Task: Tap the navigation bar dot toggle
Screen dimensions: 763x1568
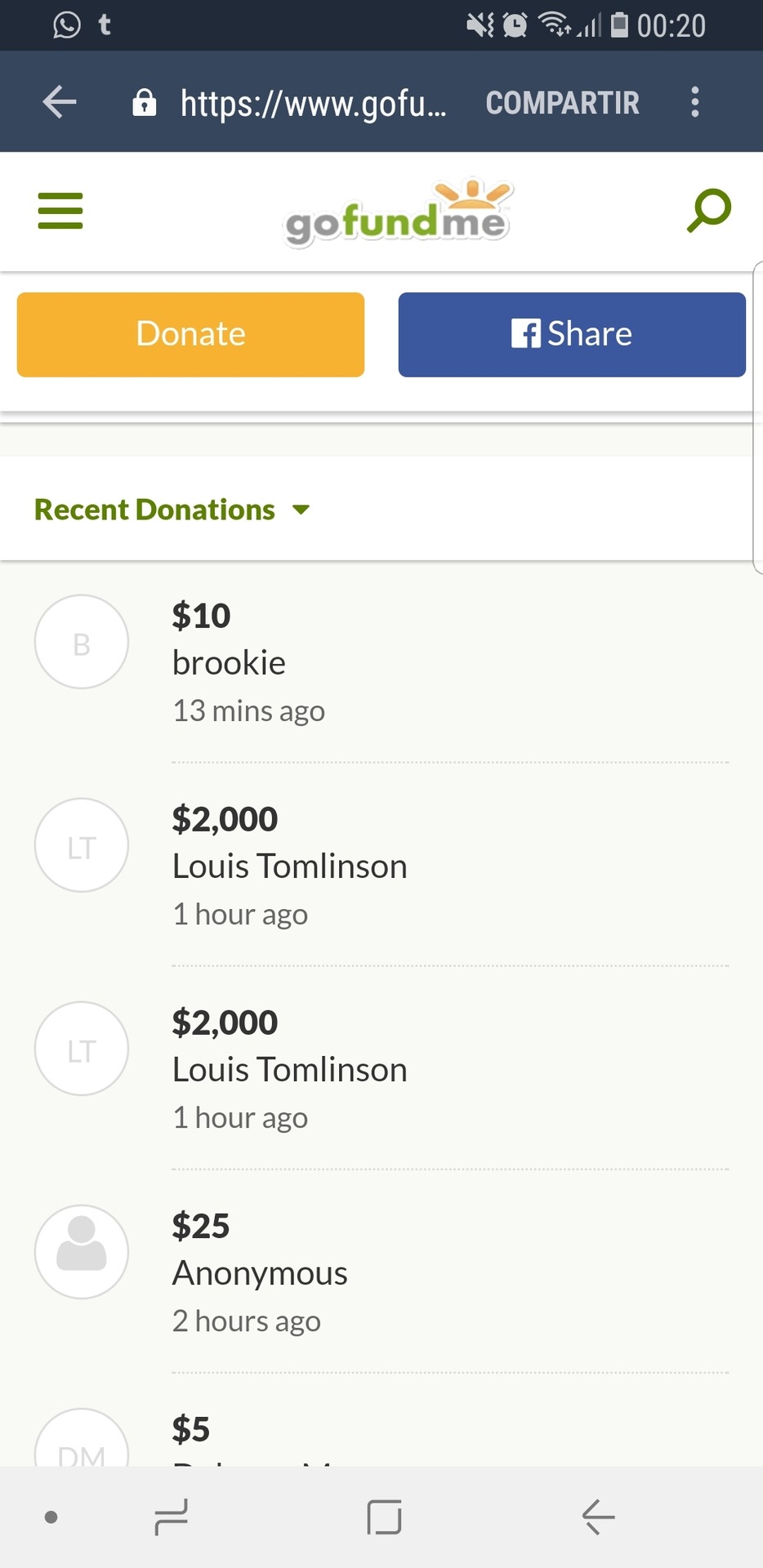Action: tap(51, 1517)
